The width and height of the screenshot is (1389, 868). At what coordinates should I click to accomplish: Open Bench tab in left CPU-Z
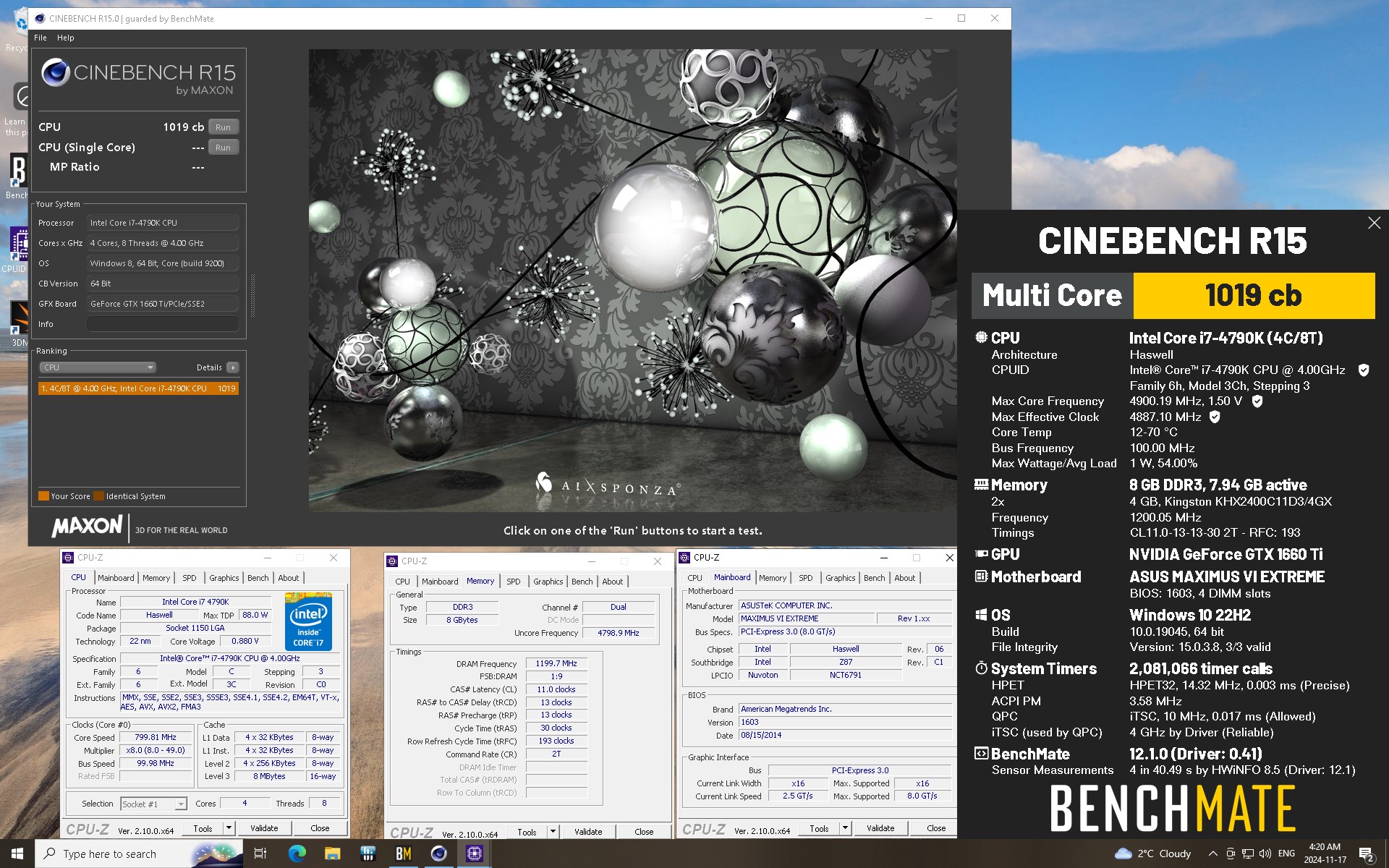pos(258,578)
